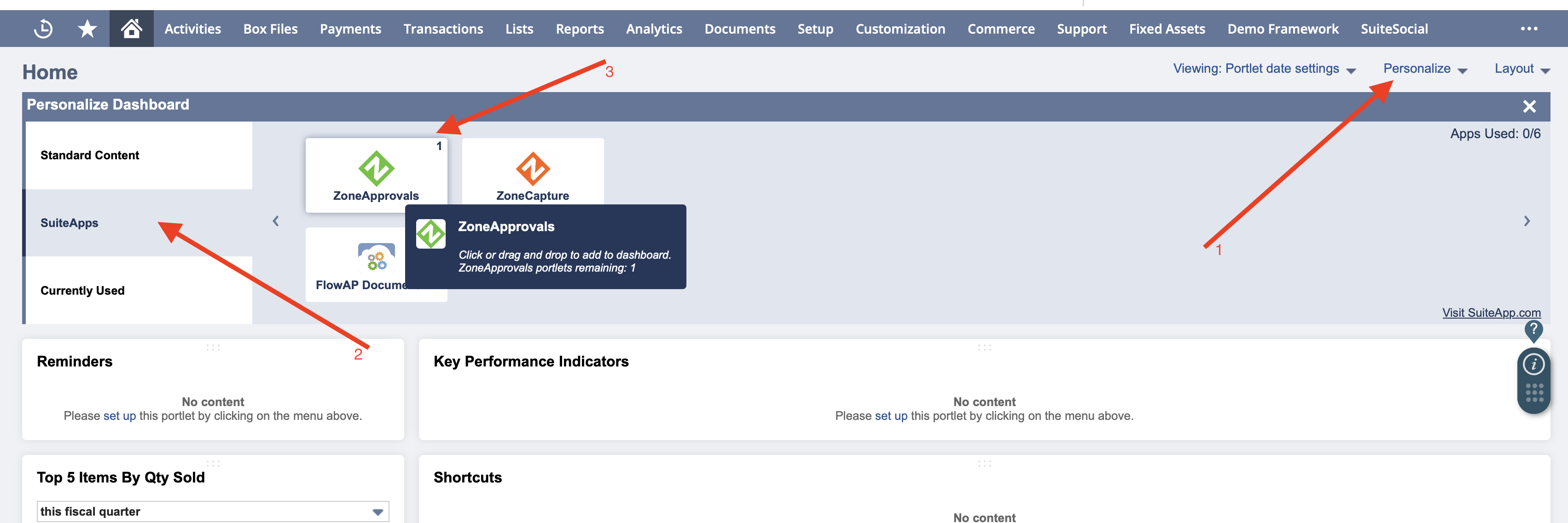Click the ZoneApprovals tooltip logo icon
The height and width of the screenshot is (523, 1568).
pos(431,234)
